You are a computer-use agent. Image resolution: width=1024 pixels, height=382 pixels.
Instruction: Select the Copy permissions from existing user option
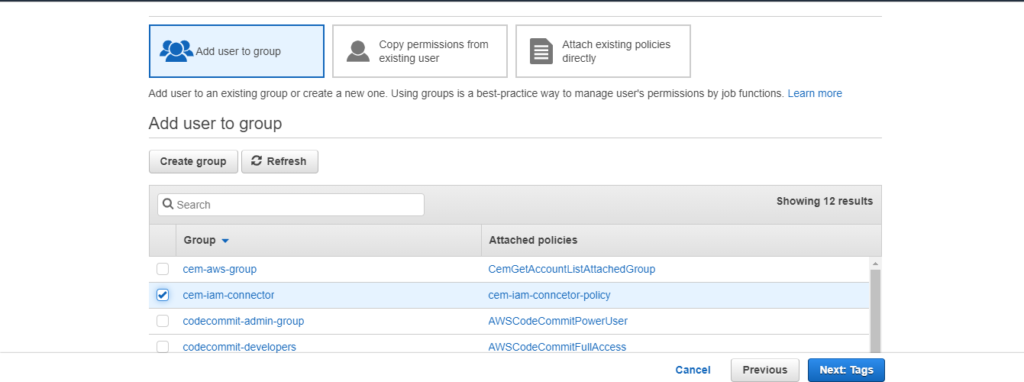click(x=420, y=51)
